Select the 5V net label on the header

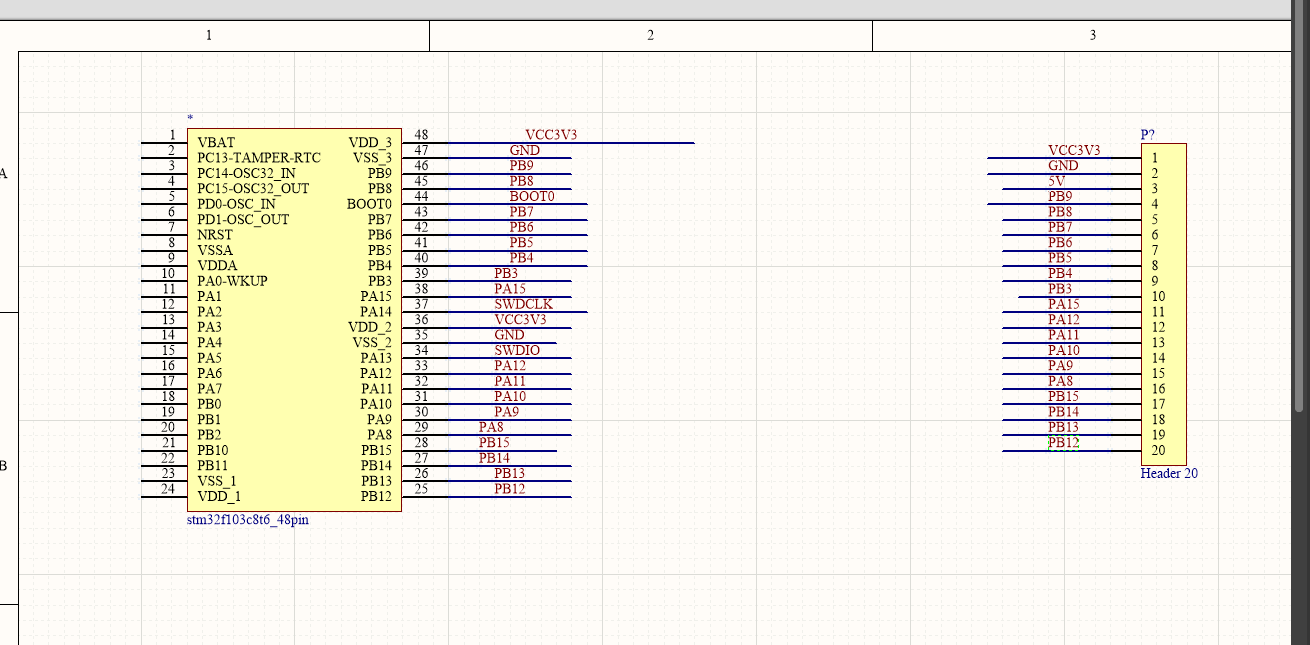pos(1057,181)
